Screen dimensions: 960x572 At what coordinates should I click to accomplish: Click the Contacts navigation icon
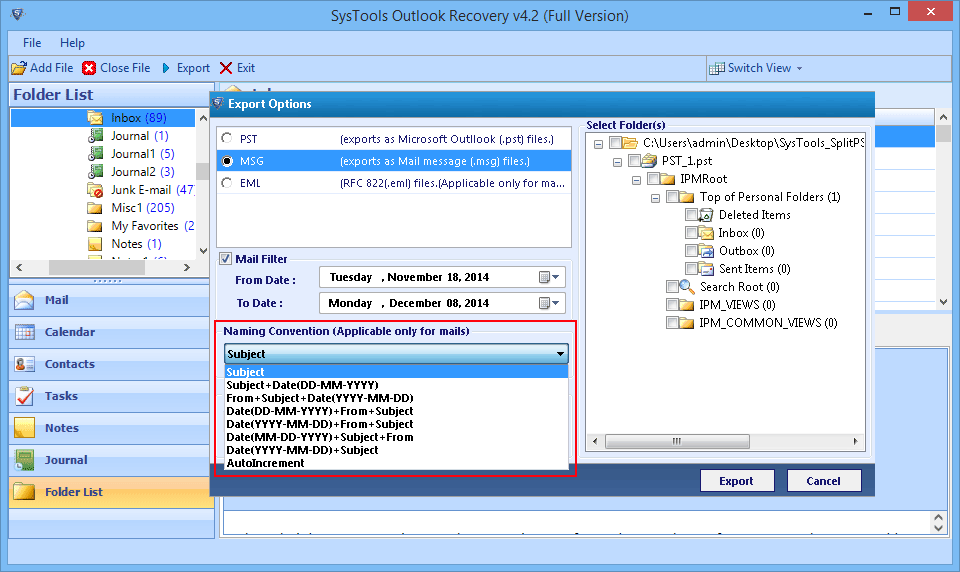24,364
